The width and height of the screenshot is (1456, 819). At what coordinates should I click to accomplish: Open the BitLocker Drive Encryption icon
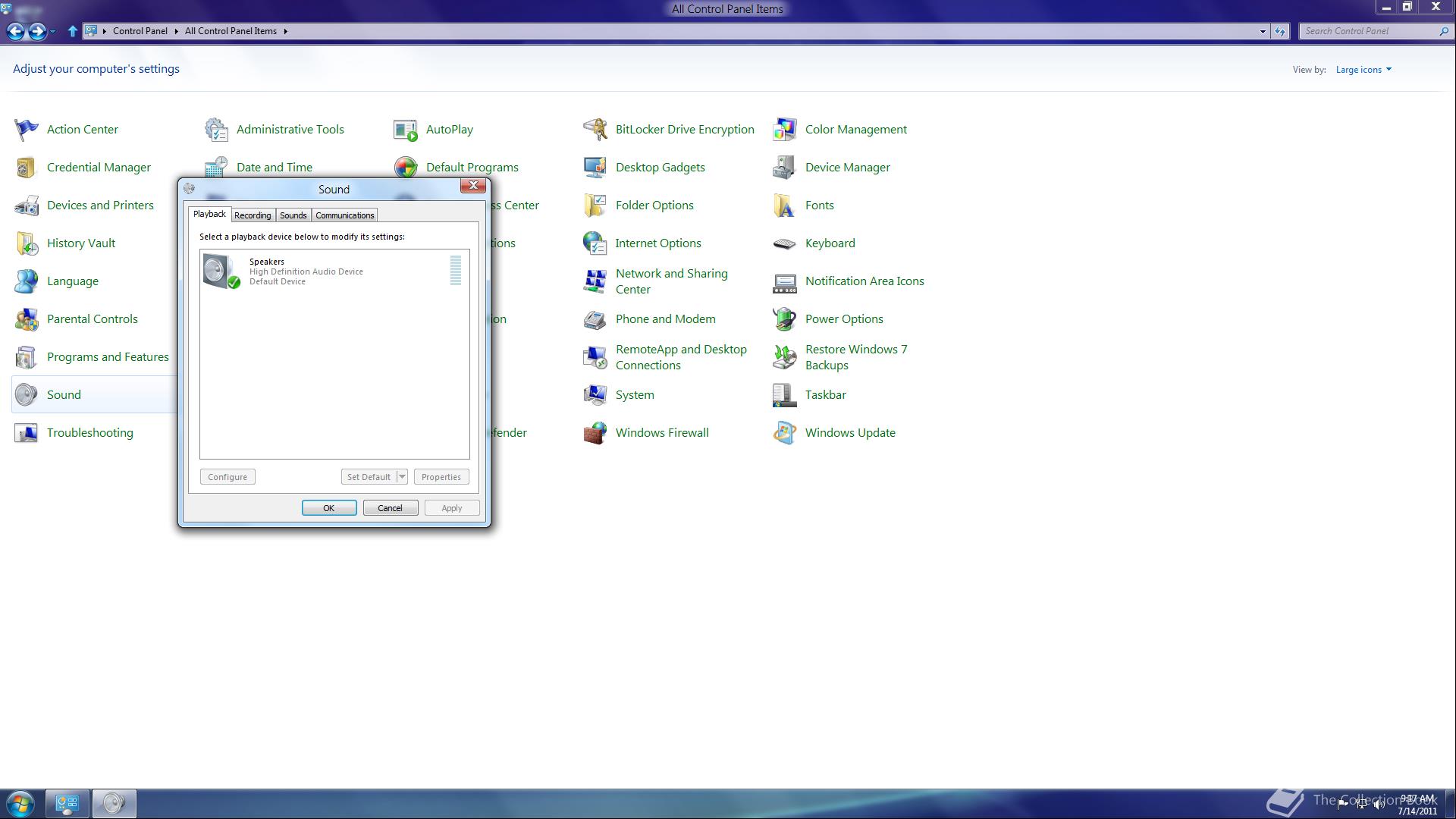(x=595, y=130)
